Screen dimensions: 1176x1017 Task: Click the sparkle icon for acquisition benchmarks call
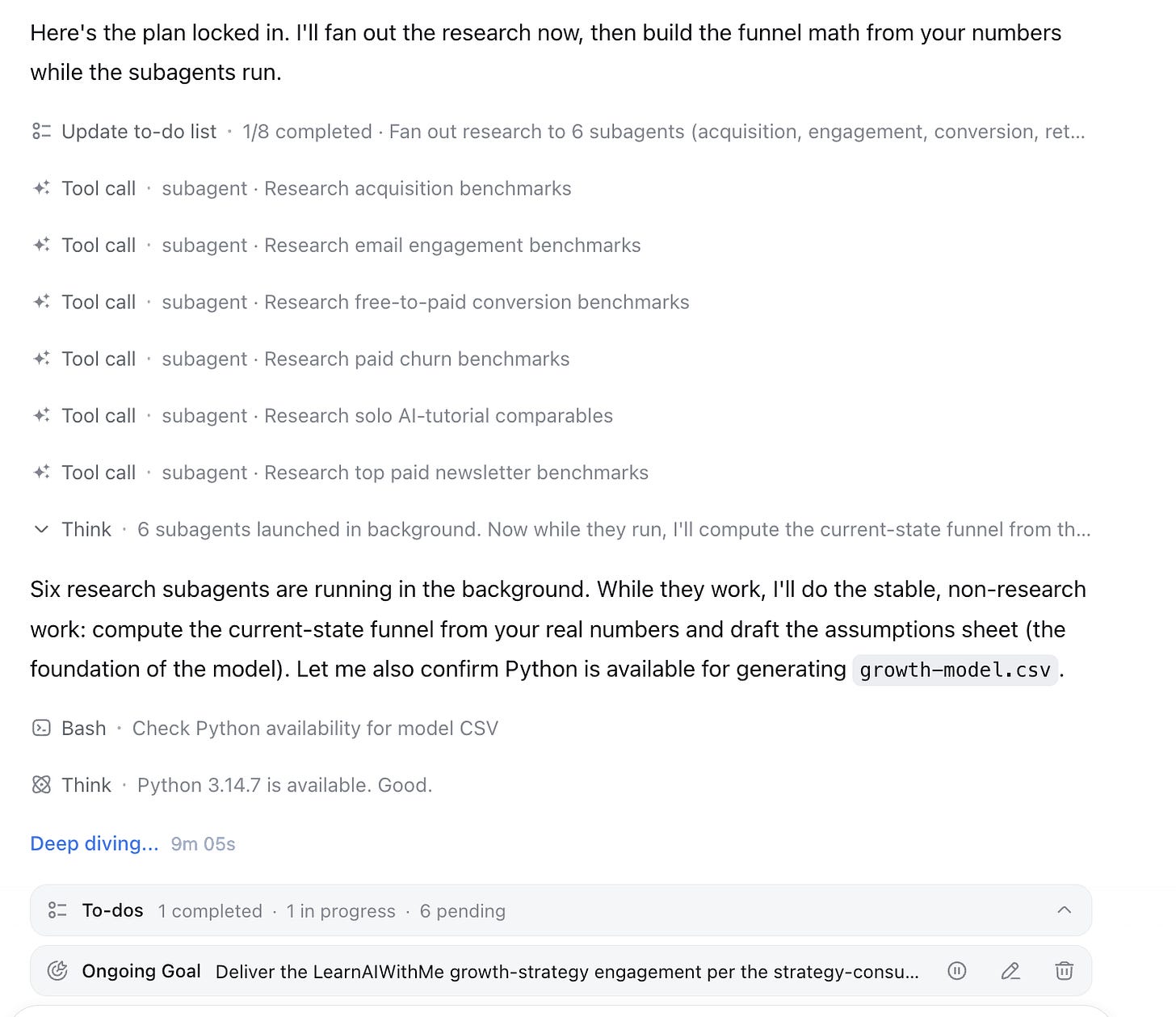[x=41, y=188]
